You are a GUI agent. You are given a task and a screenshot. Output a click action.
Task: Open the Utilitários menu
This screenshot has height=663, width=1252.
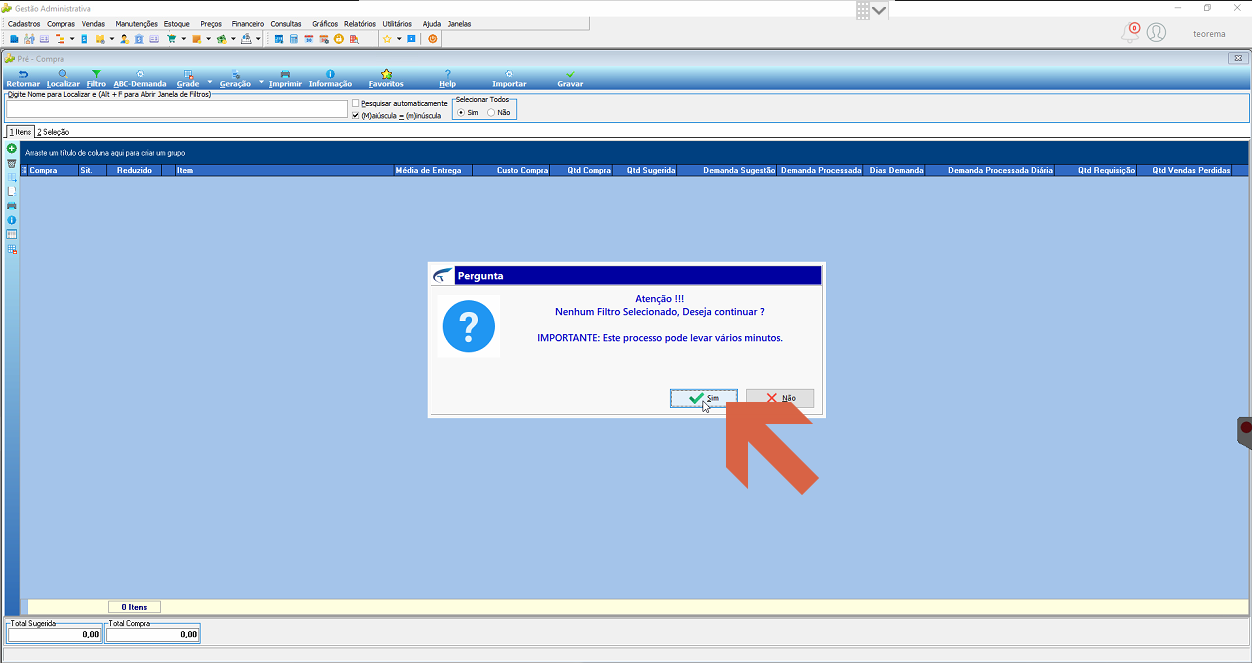tap(397, 23)
